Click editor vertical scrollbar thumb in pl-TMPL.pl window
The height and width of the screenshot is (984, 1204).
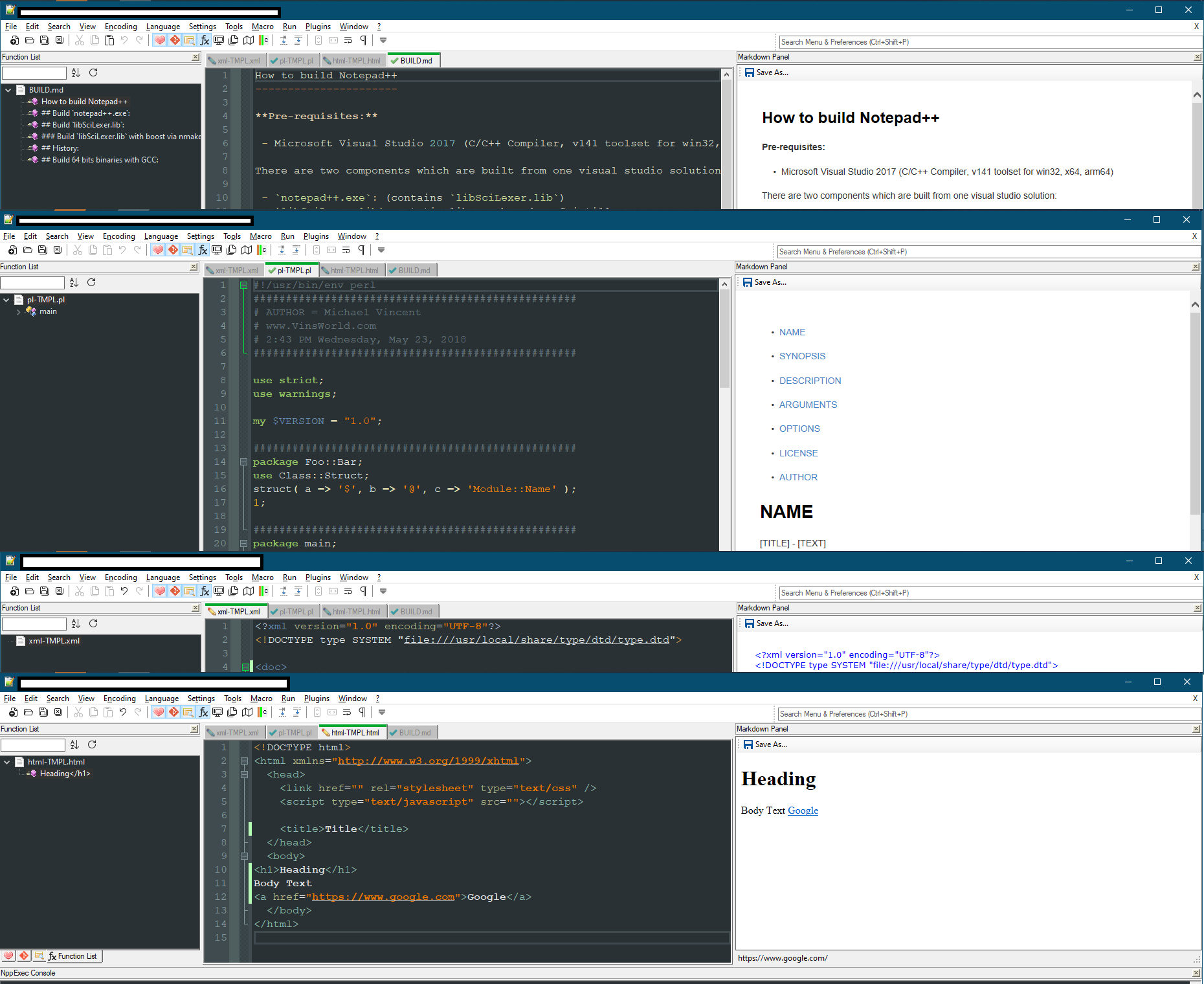[725, 338]
